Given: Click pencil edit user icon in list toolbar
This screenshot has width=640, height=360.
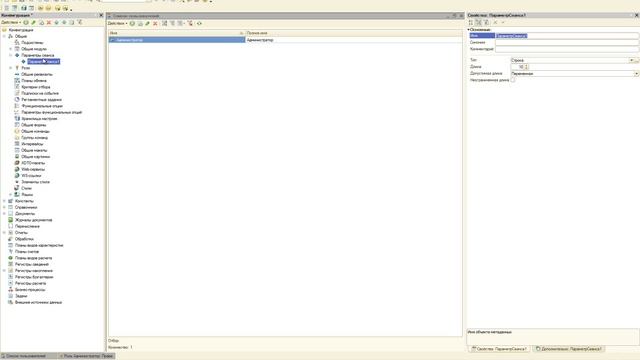Looking at the screenshot, I should coord(148,24).
